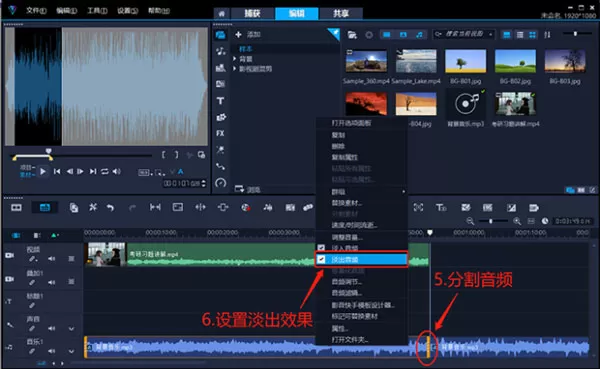
Task: Jump to previous frame in preview controls
Action: tap(70, 171)
